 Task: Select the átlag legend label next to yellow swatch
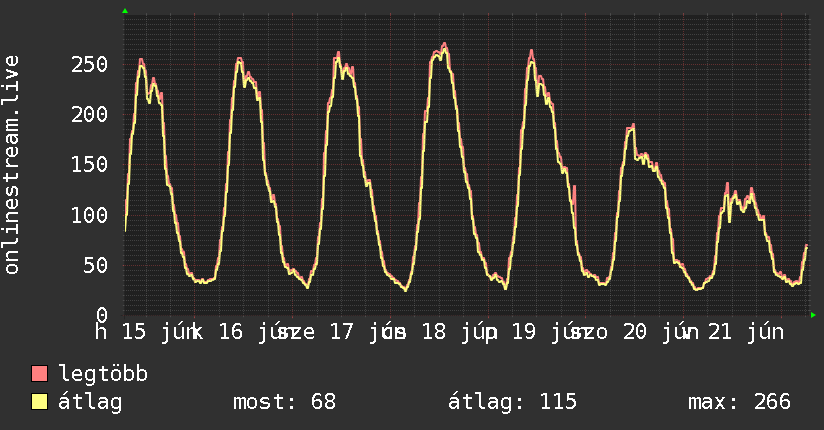point(90,402)
